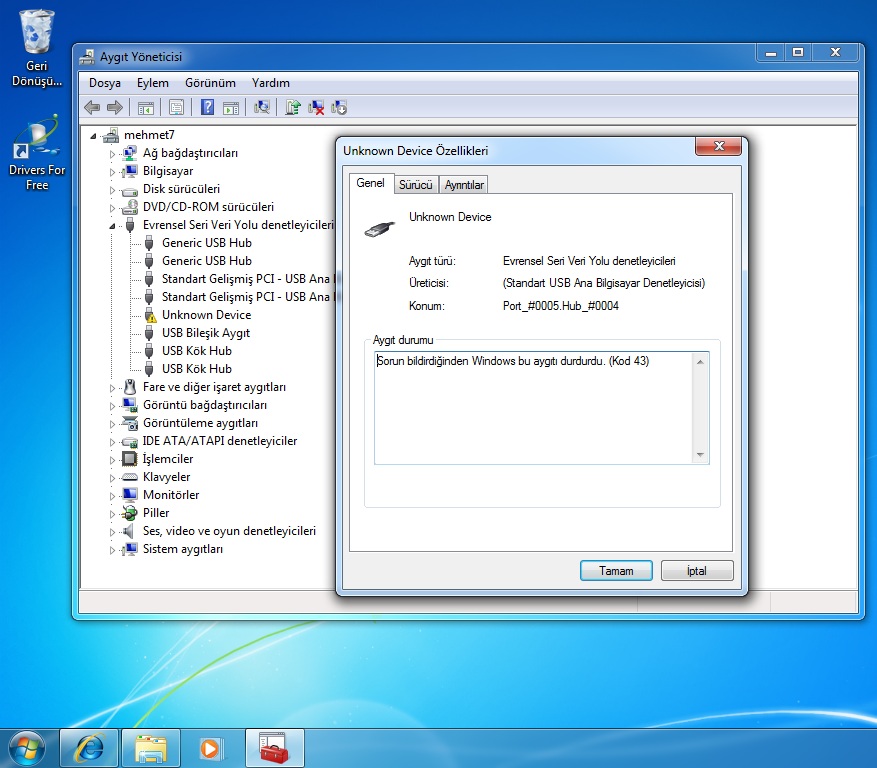Expand the Görüntüleme aygıtları node

coord(112,423)
